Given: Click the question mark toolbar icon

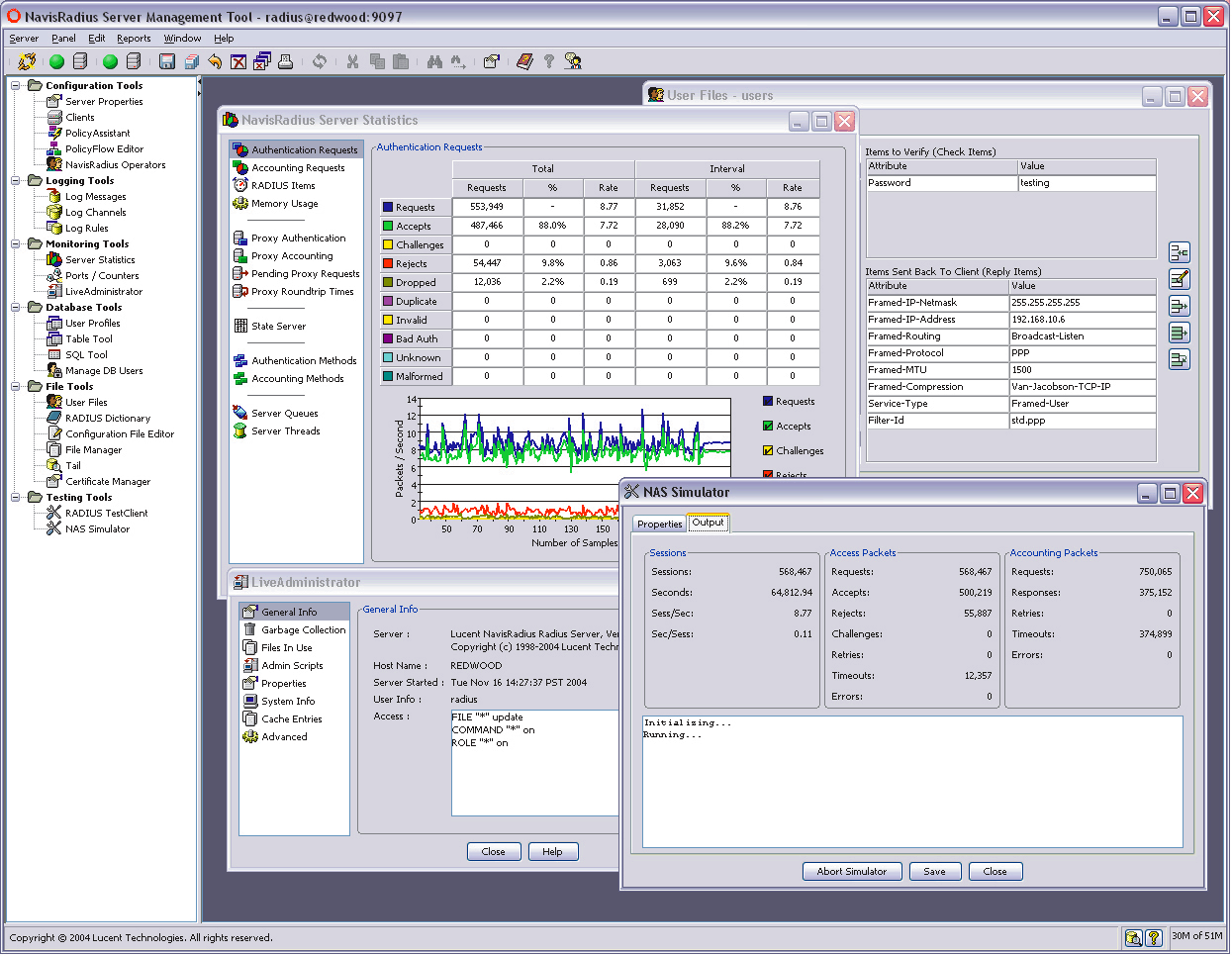Looking at the screenshot, I should pos(548,61).
